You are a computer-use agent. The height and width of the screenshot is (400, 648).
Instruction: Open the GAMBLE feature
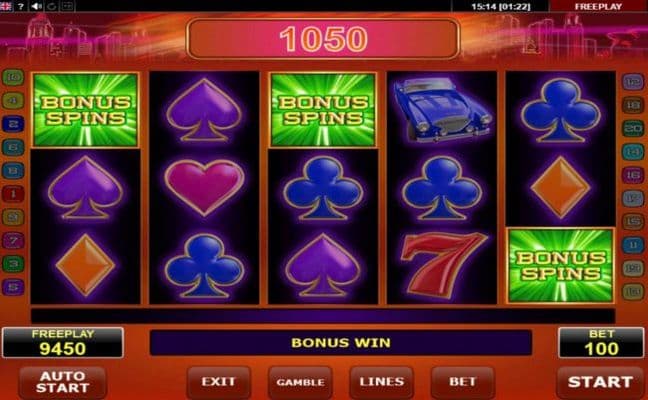pyautogui.click(x=300, y=382)
